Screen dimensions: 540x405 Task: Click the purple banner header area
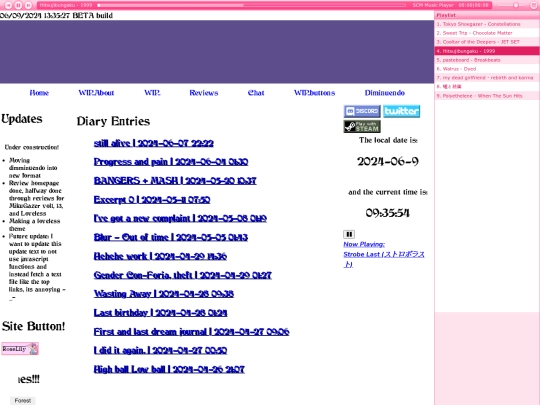[217, 52]
